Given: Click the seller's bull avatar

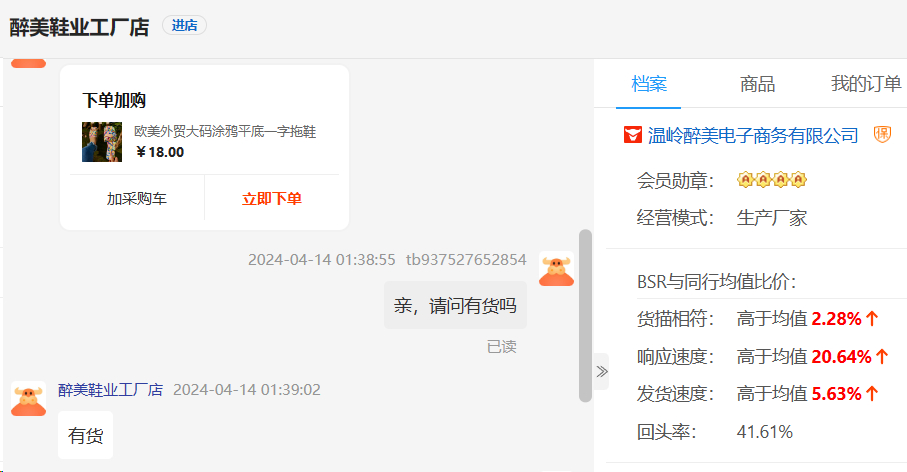Looking at the screenshot, I should [28, 399].
